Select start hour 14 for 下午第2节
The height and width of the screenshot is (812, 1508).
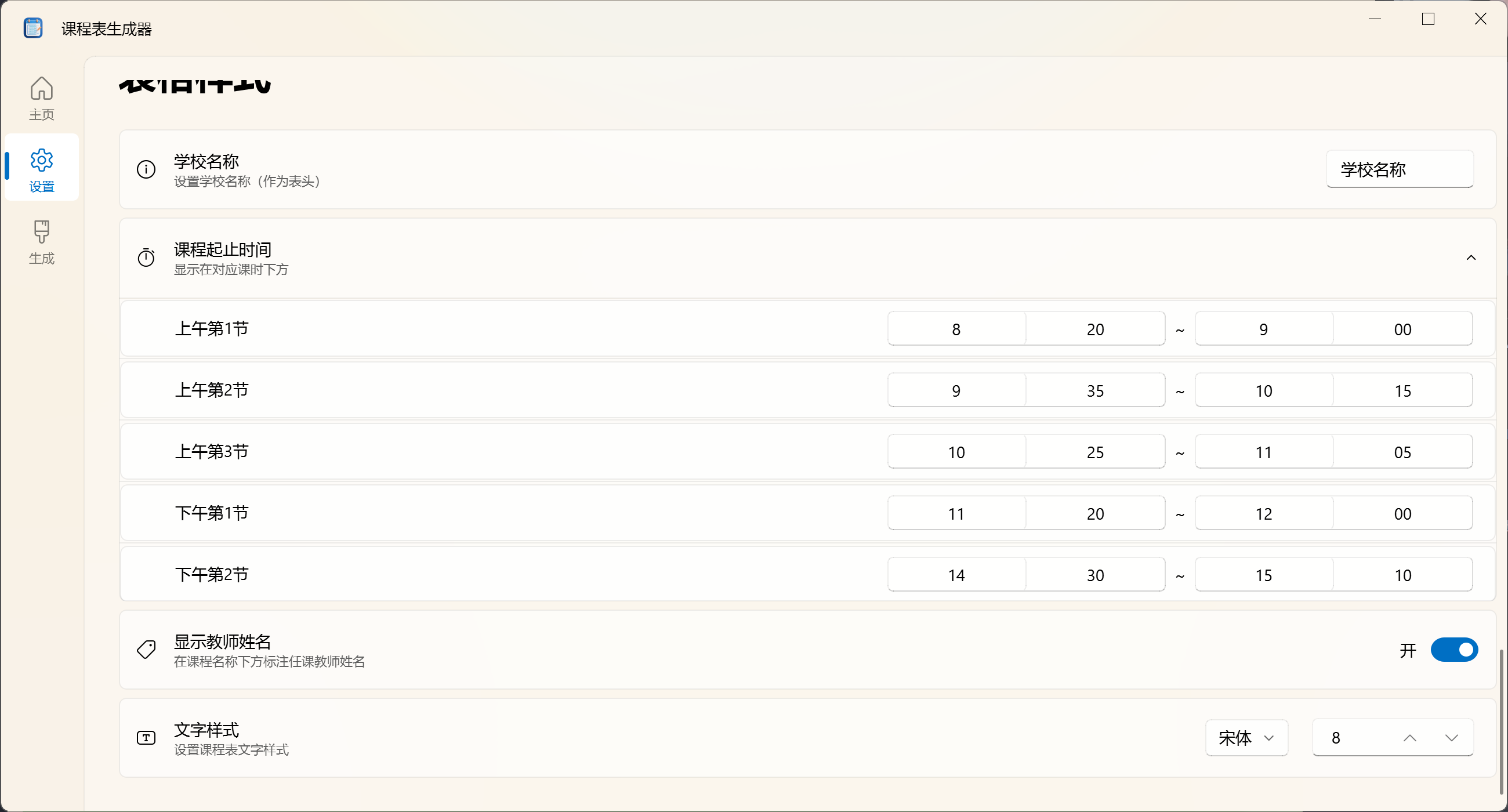tap(956, 575)
